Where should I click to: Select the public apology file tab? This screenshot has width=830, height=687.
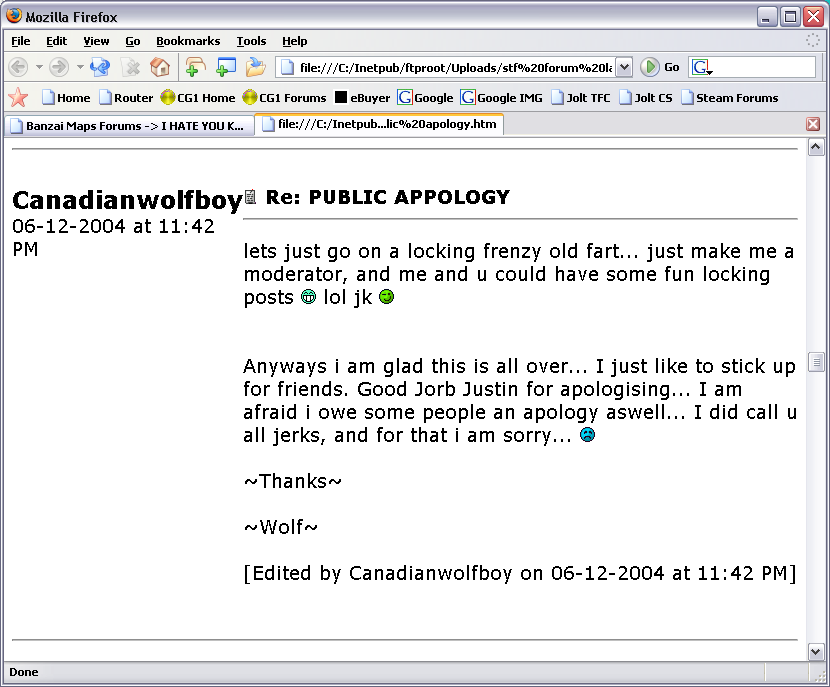pyautogui.click(x=380, y=124)
